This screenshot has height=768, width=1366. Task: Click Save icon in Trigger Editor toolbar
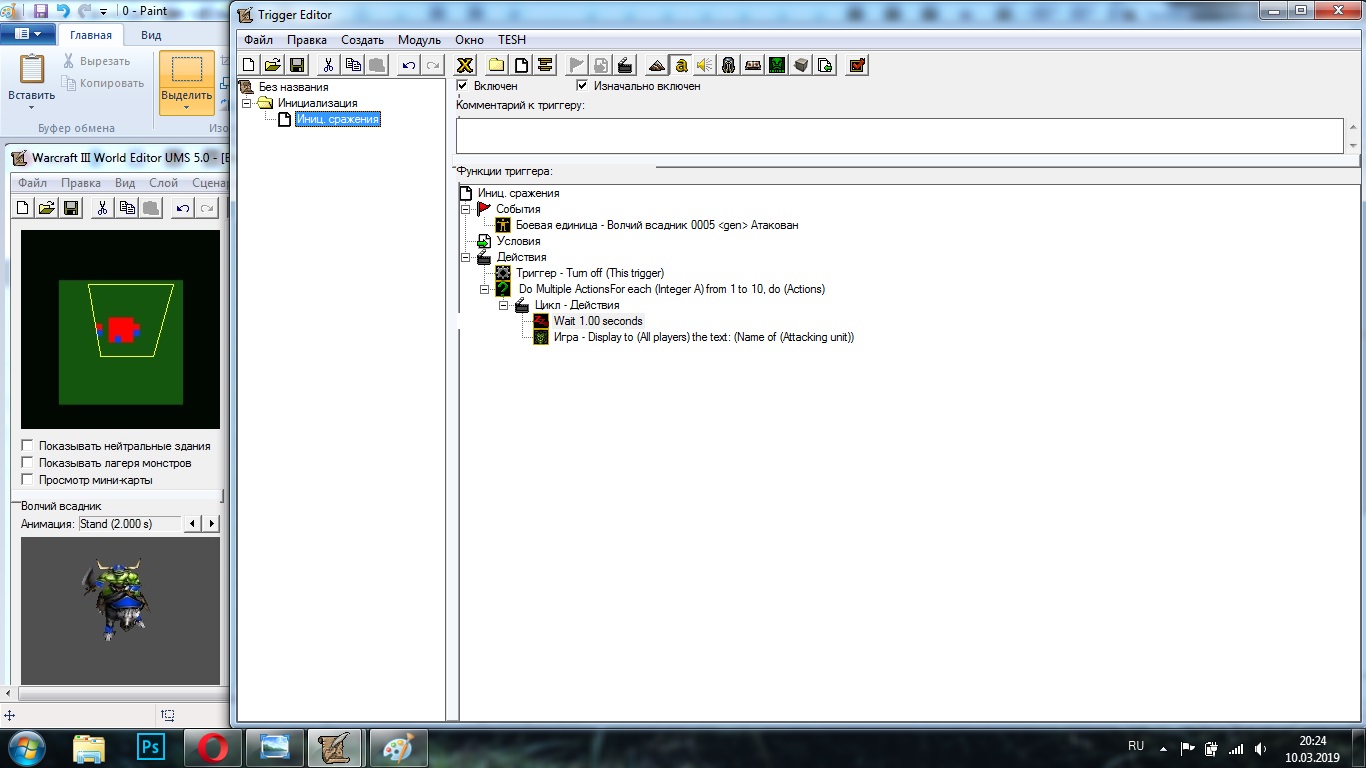pyautogui.click(x=297, y=65)
